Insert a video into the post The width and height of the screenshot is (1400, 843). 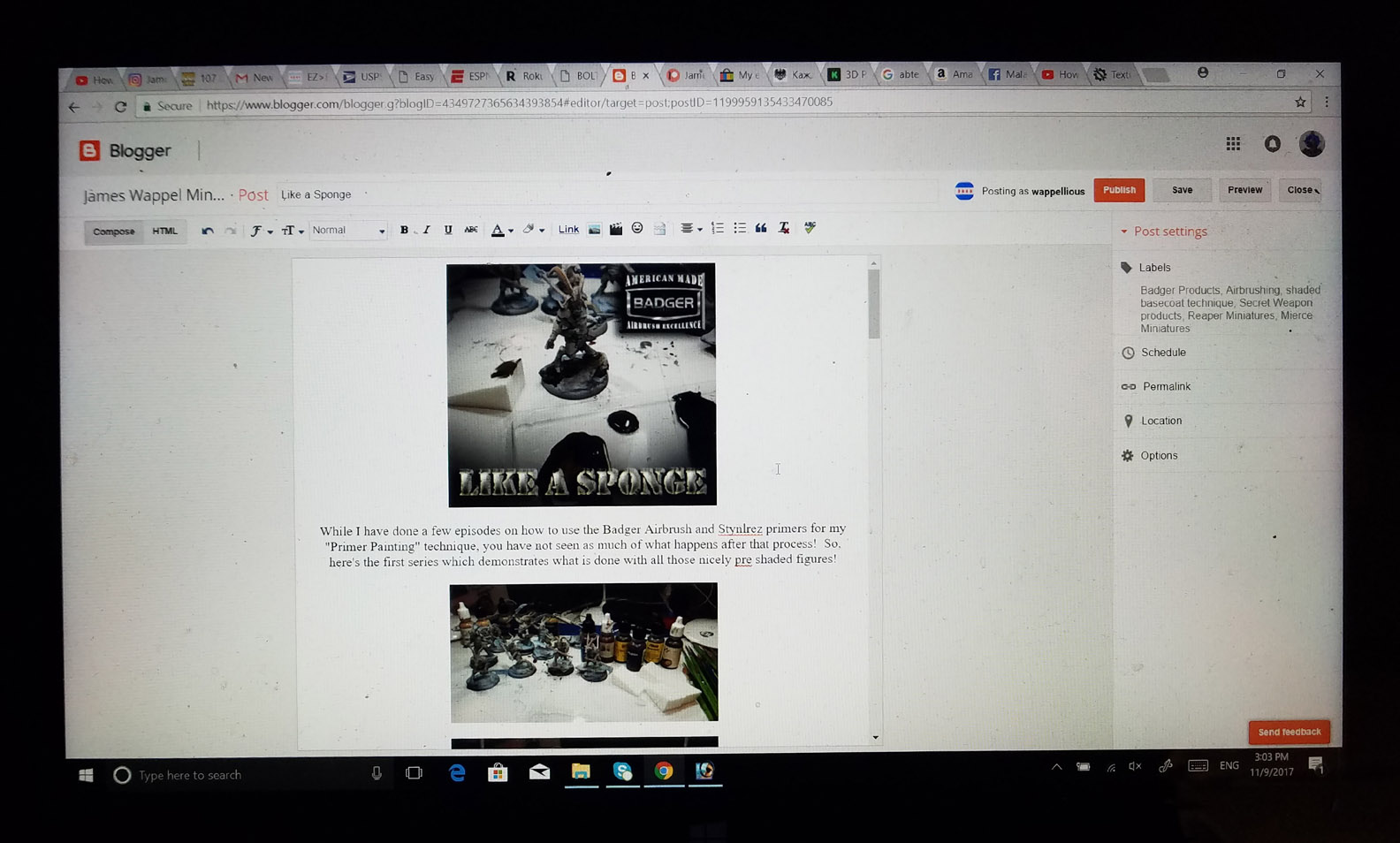616,229
